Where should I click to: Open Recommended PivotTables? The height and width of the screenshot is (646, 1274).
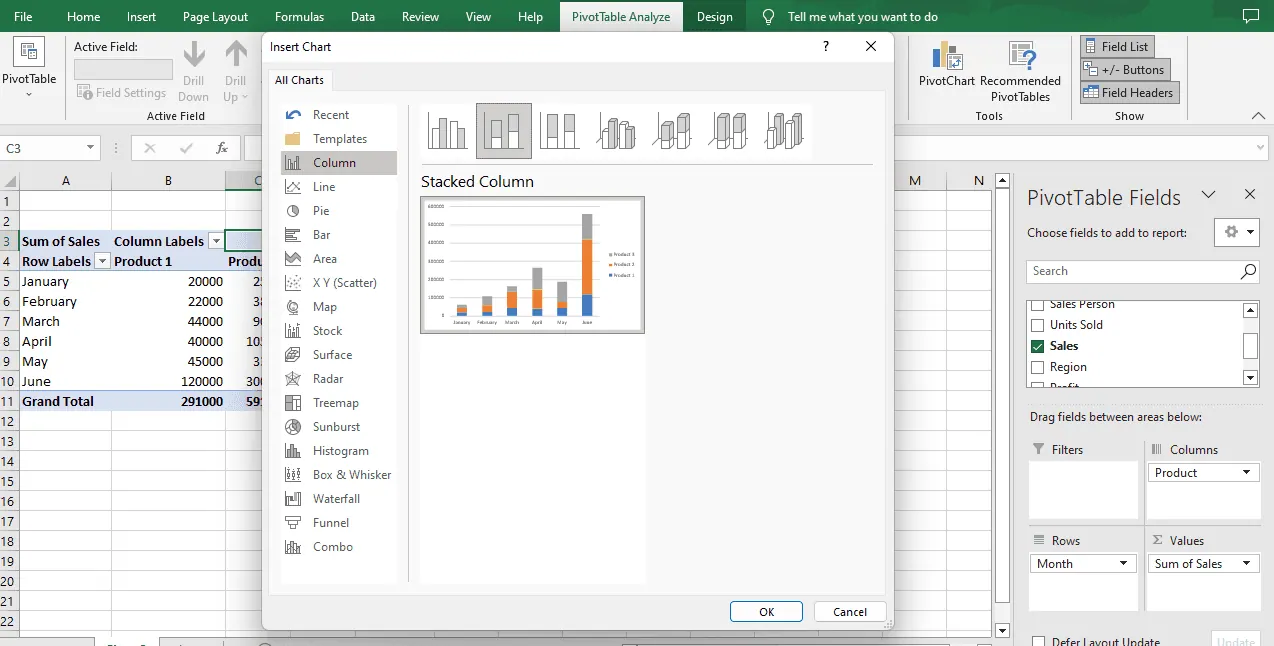click(1020, 72)
